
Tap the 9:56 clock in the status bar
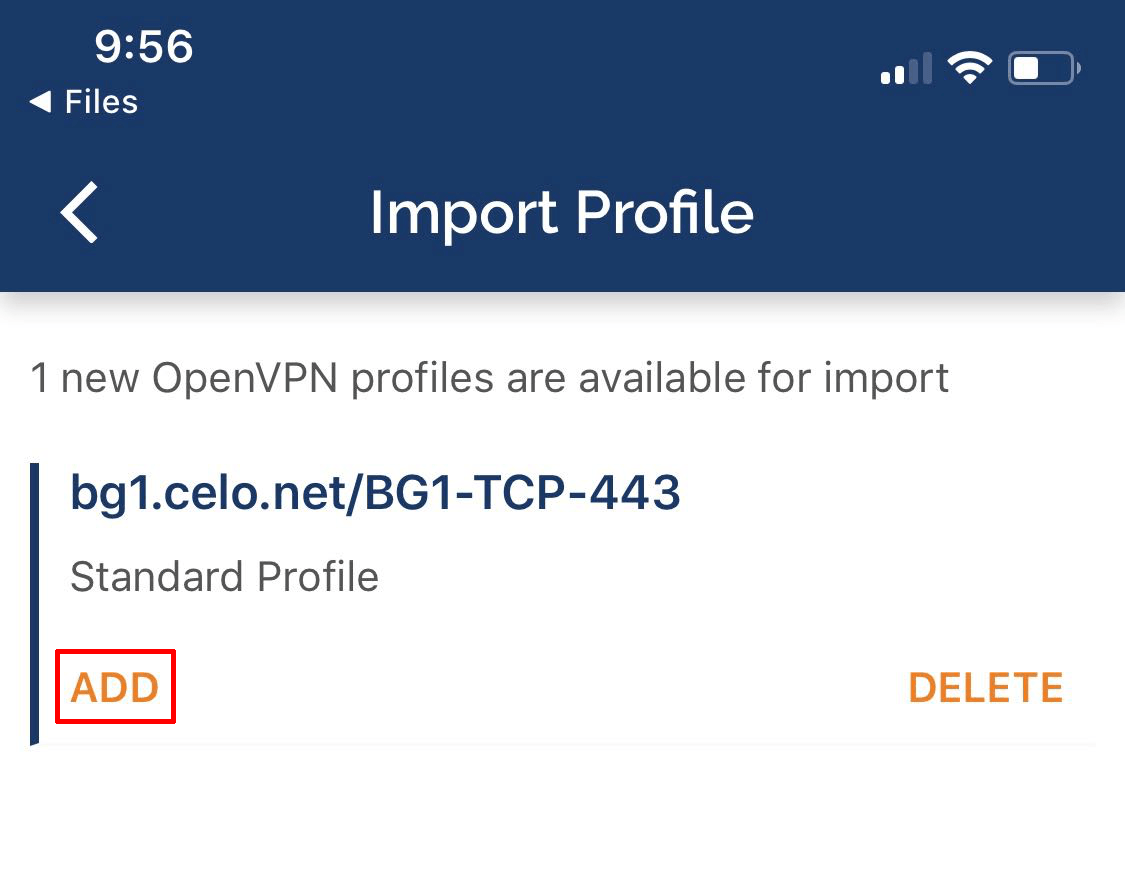(144, 47)
